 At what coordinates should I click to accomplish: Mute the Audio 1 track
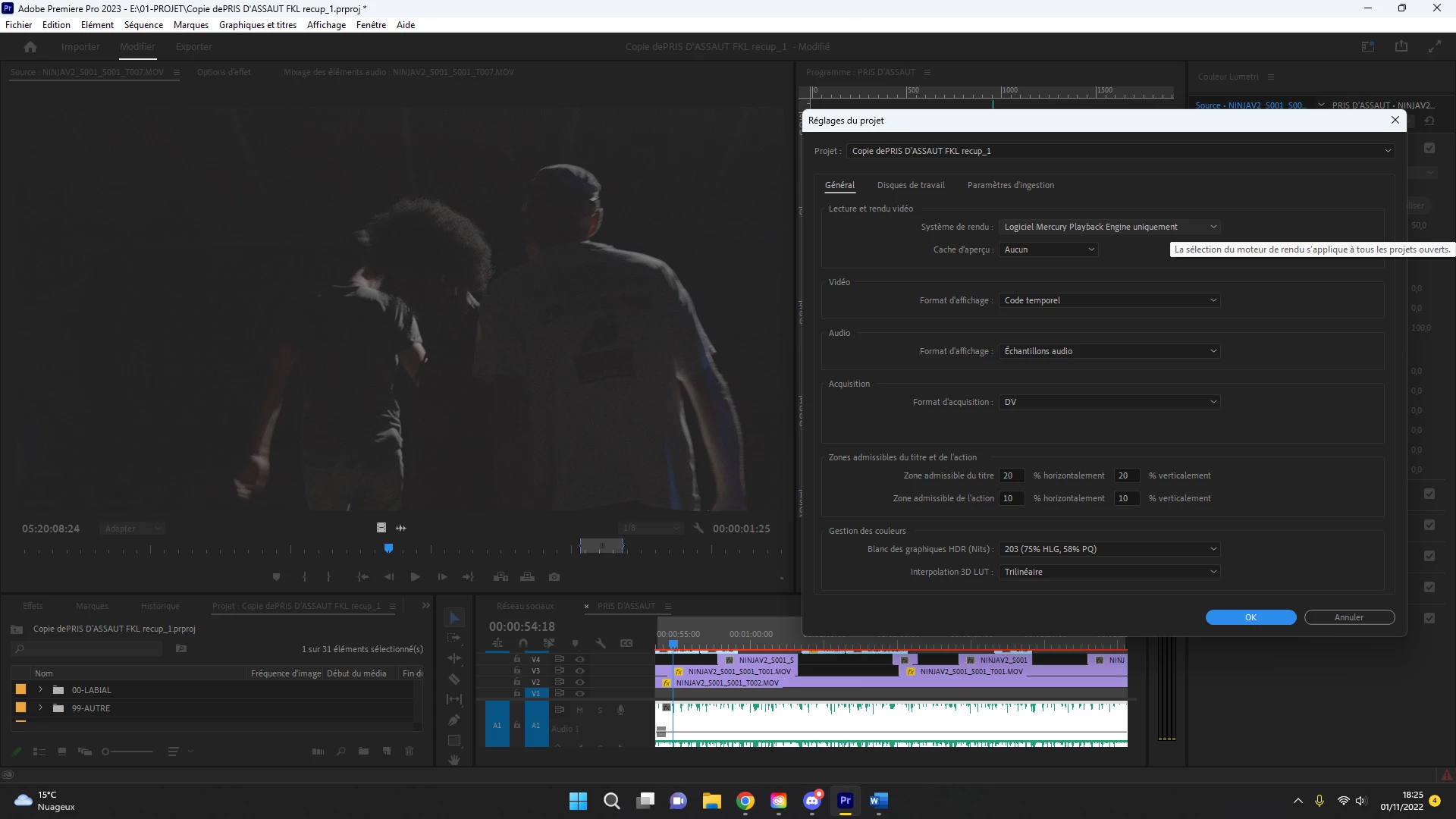pos(579,711)
